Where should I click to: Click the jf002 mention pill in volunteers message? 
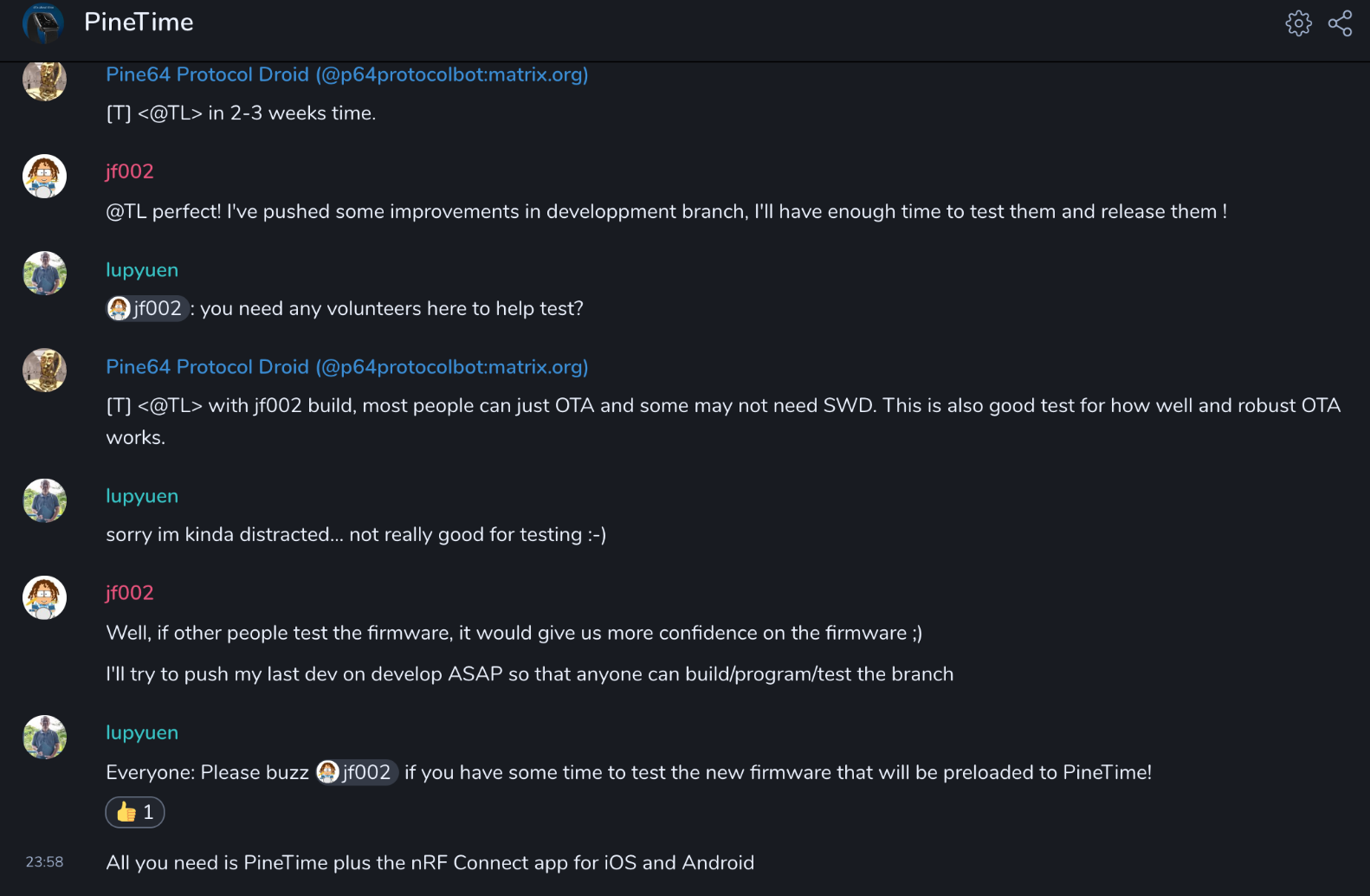pos(147,308)
